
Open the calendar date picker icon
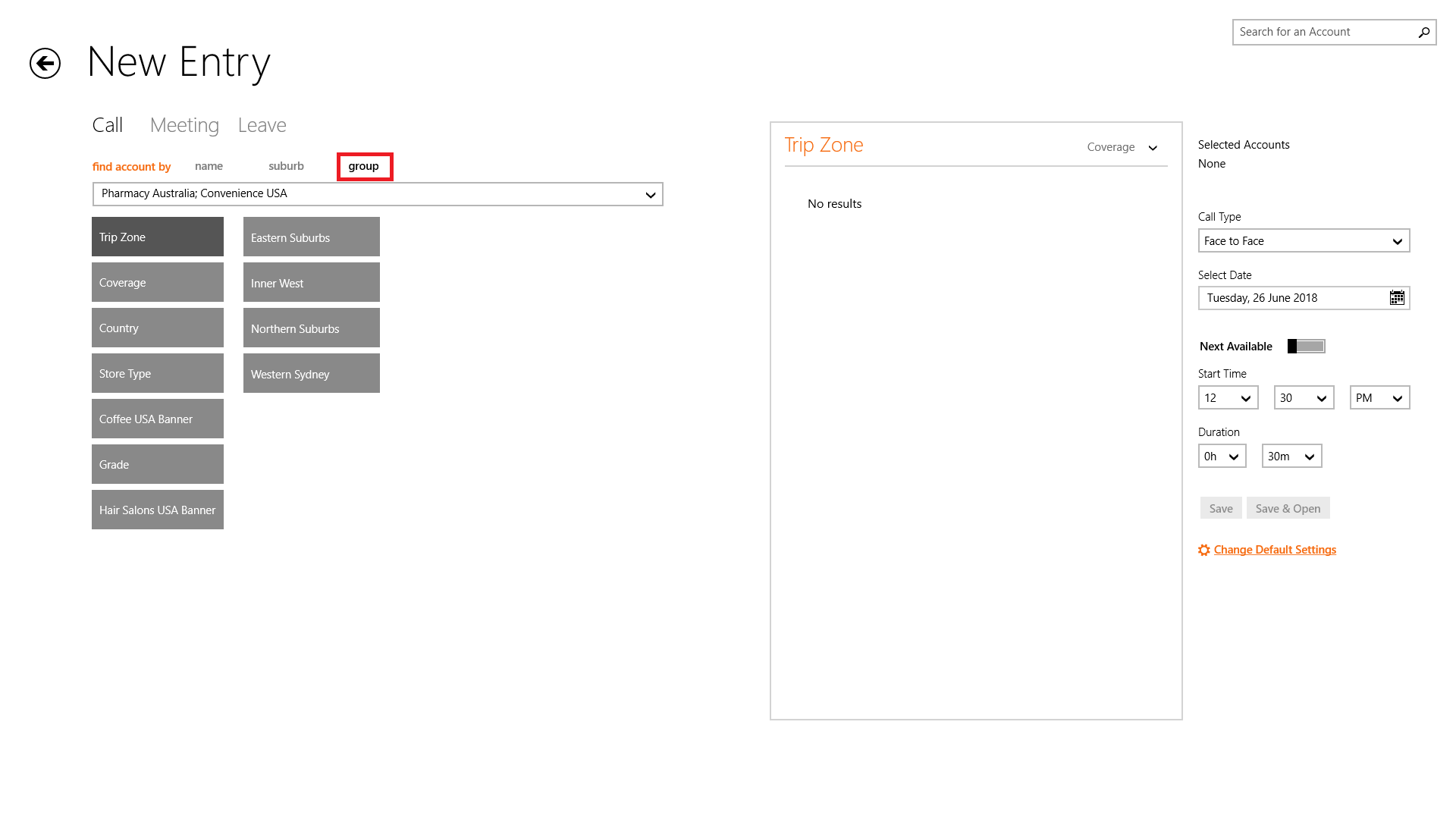tap(1396, 298)
